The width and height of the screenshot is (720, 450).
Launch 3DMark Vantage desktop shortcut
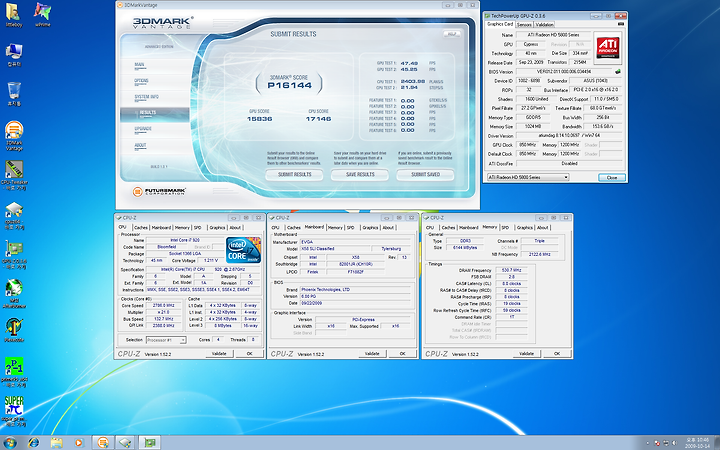click(x=14, y=136)
